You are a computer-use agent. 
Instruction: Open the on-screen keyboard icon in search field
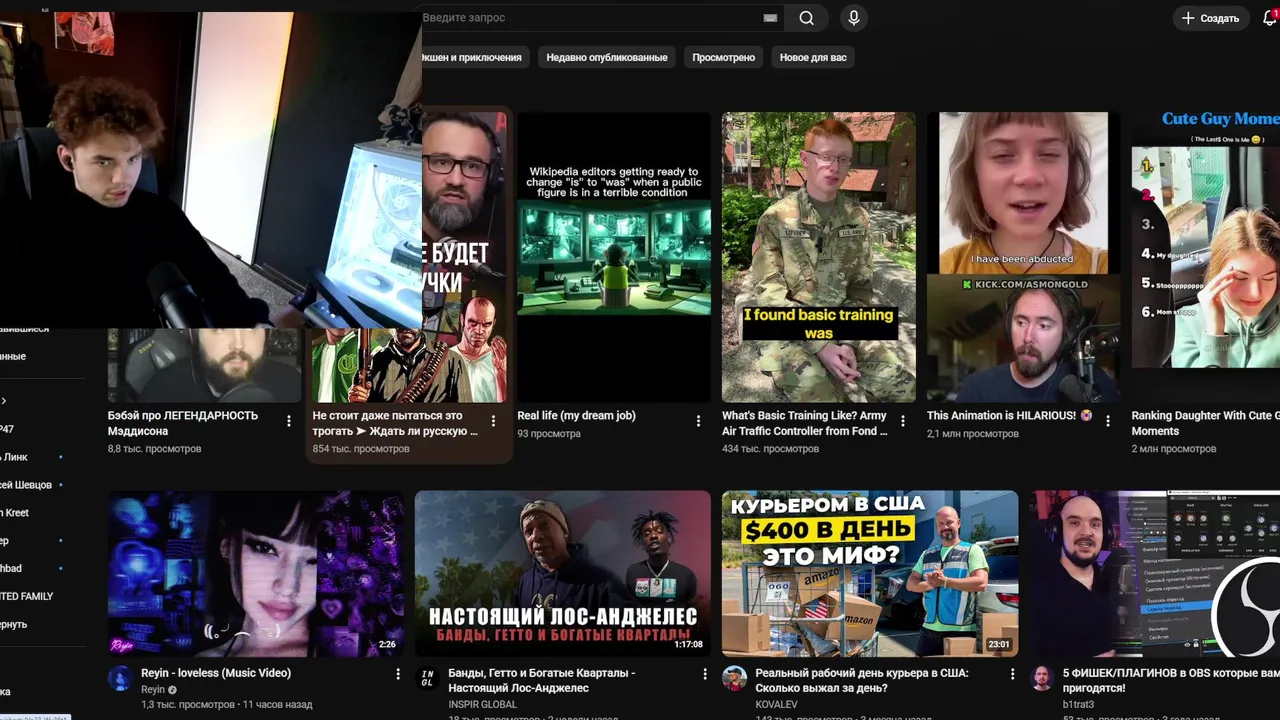(770, 18)
